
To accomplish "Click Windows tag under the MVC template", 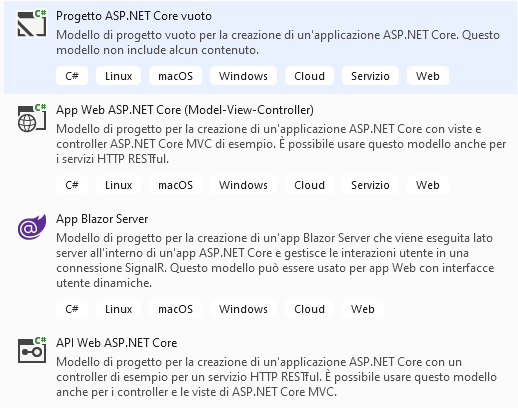I will [243, 185].
